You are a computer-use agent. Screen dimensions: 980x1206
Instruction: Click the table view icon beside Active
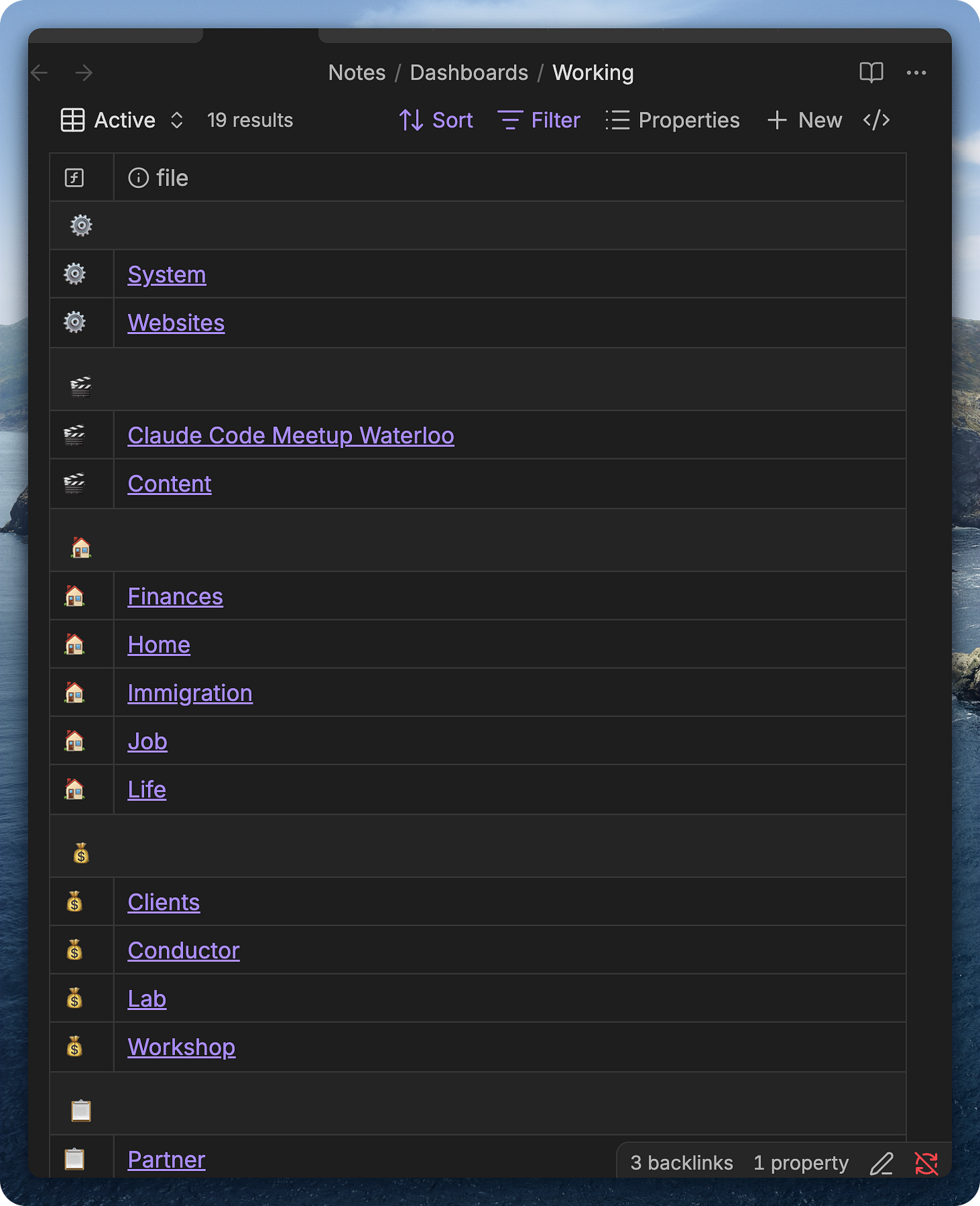73,121
